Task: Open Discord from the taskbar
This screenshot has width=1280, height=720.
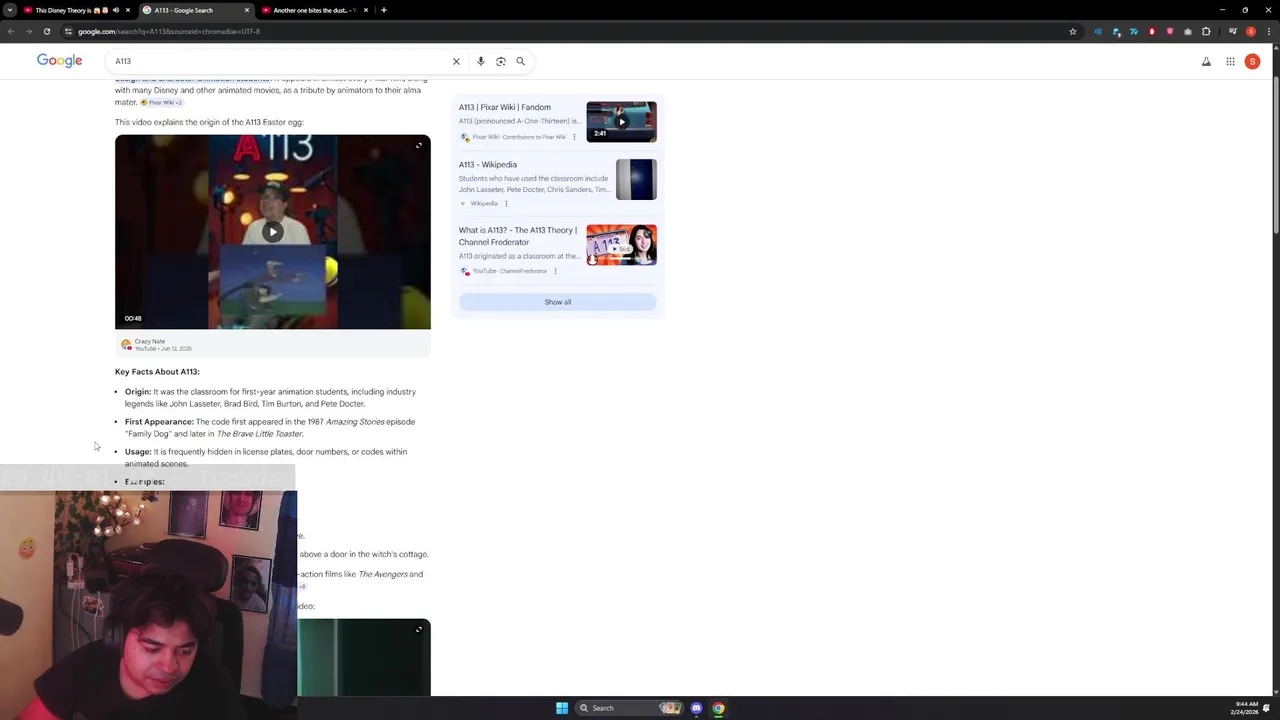Action: (697, 708)
